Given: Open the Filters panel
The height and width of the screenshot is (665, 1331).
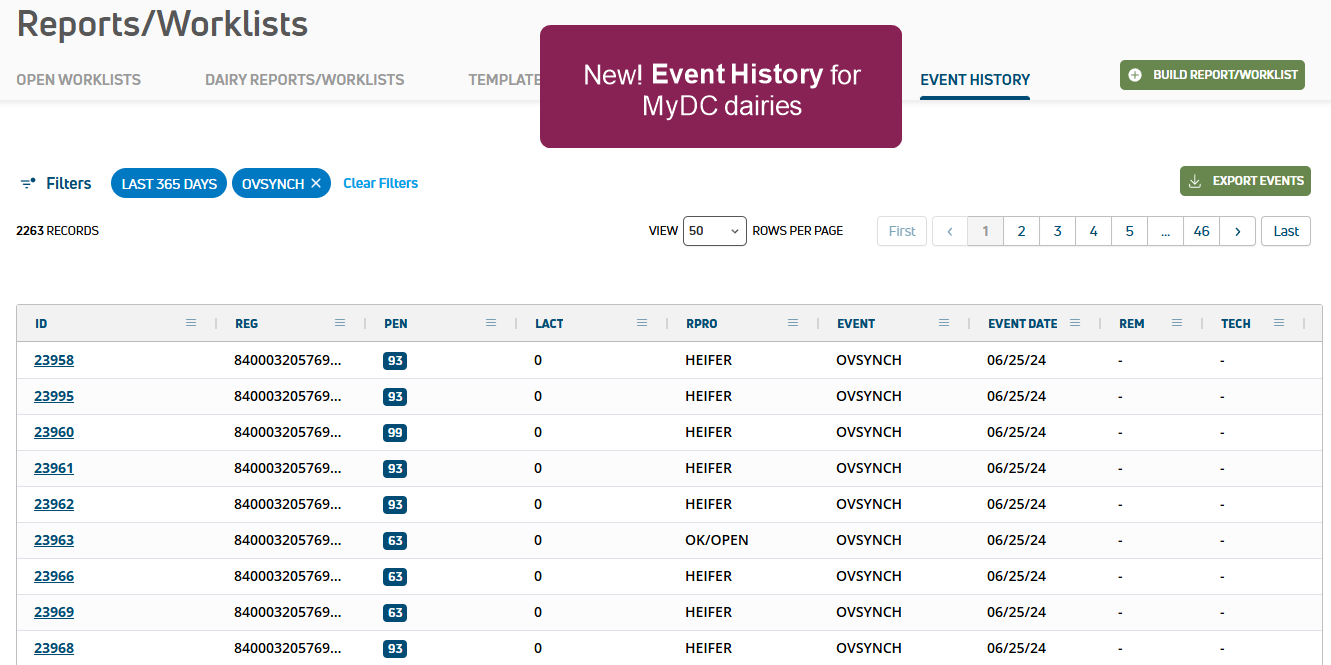Looking at the screenshot, I should [56, 184].
